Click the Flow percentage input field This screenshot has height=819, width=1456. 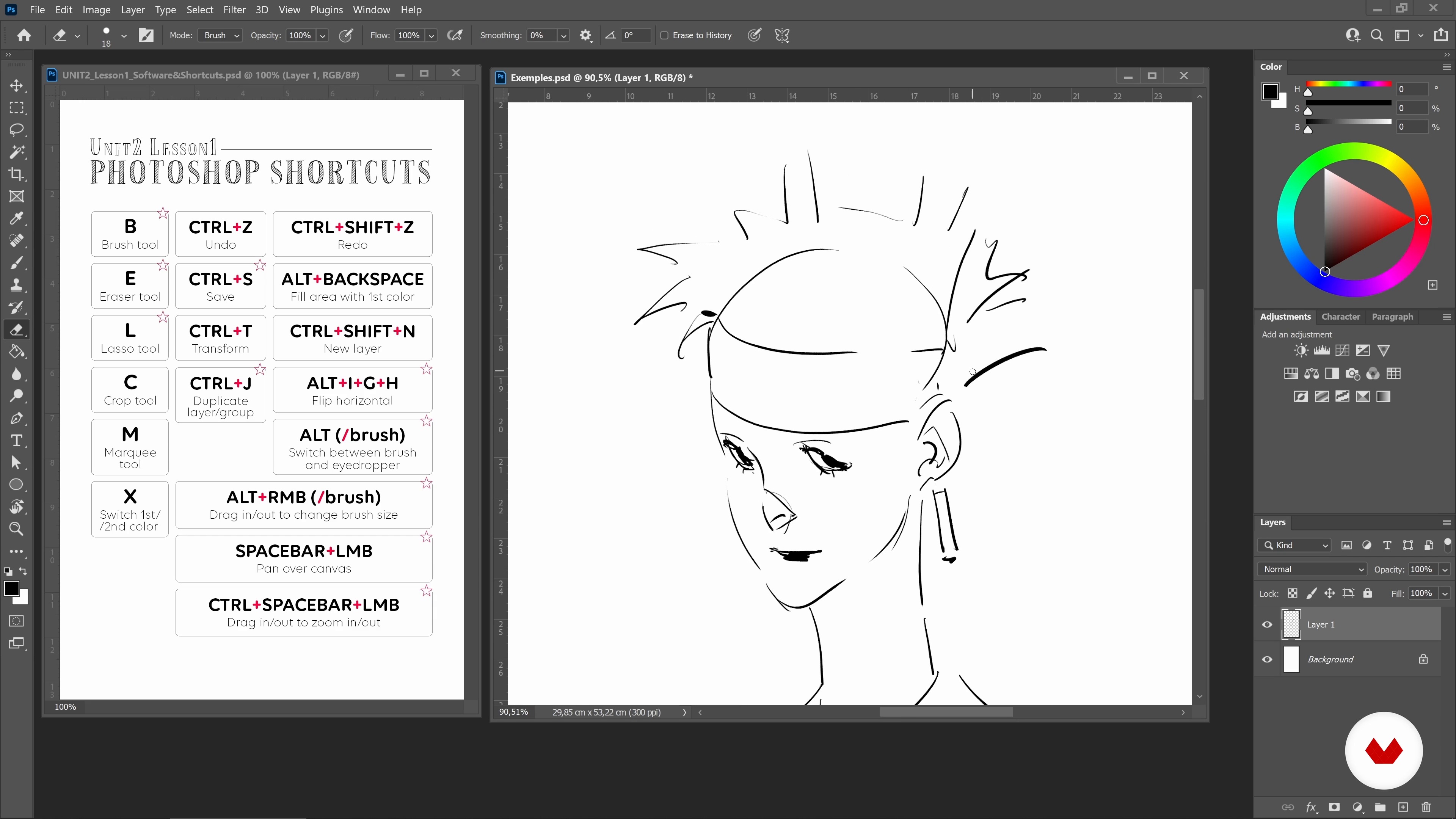point(409,36)
